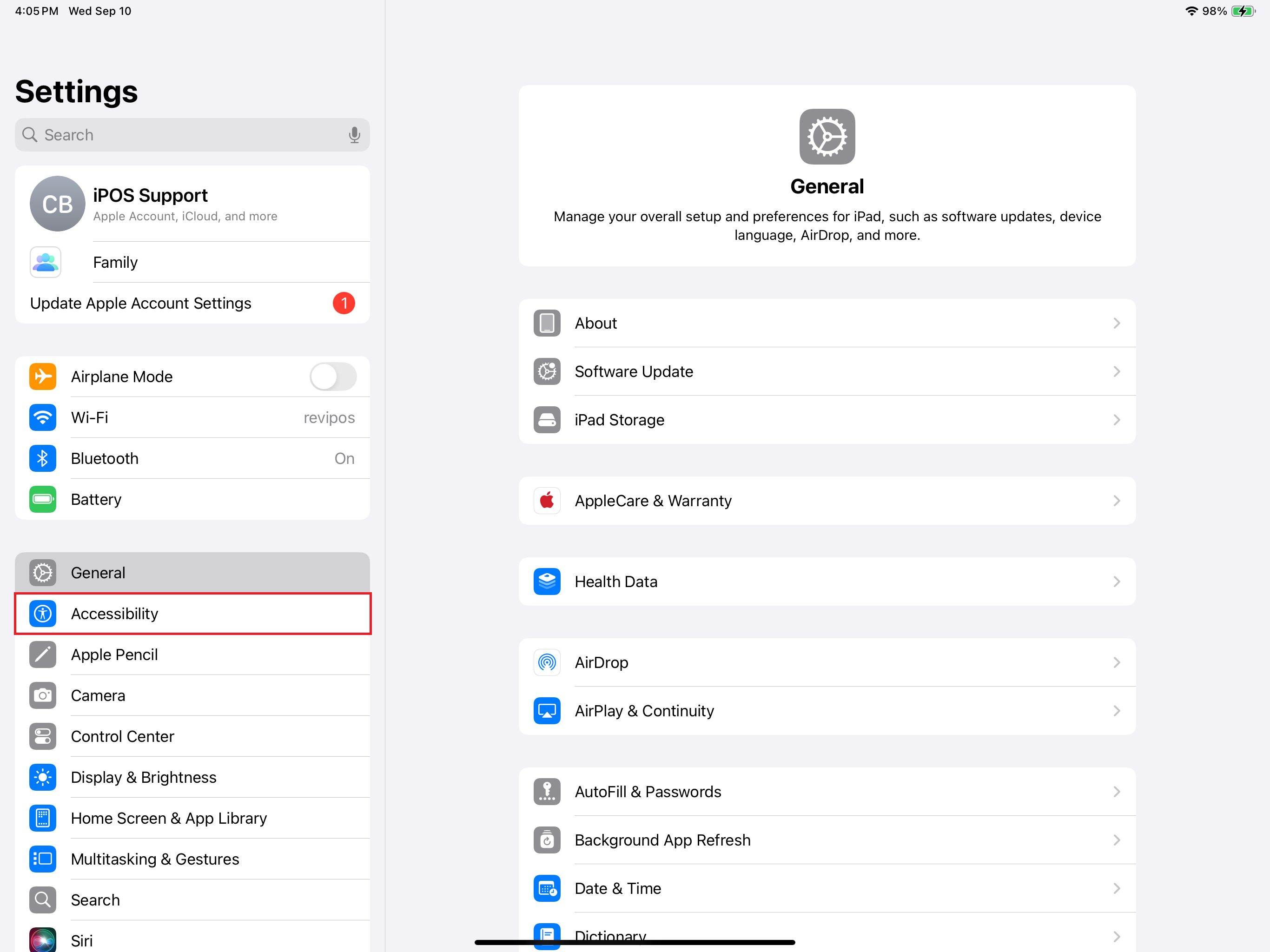Image resolution: width=1270 pixels, height=952 pixels.
Task: Tap the green Battery icon
Action: [43, 500]
